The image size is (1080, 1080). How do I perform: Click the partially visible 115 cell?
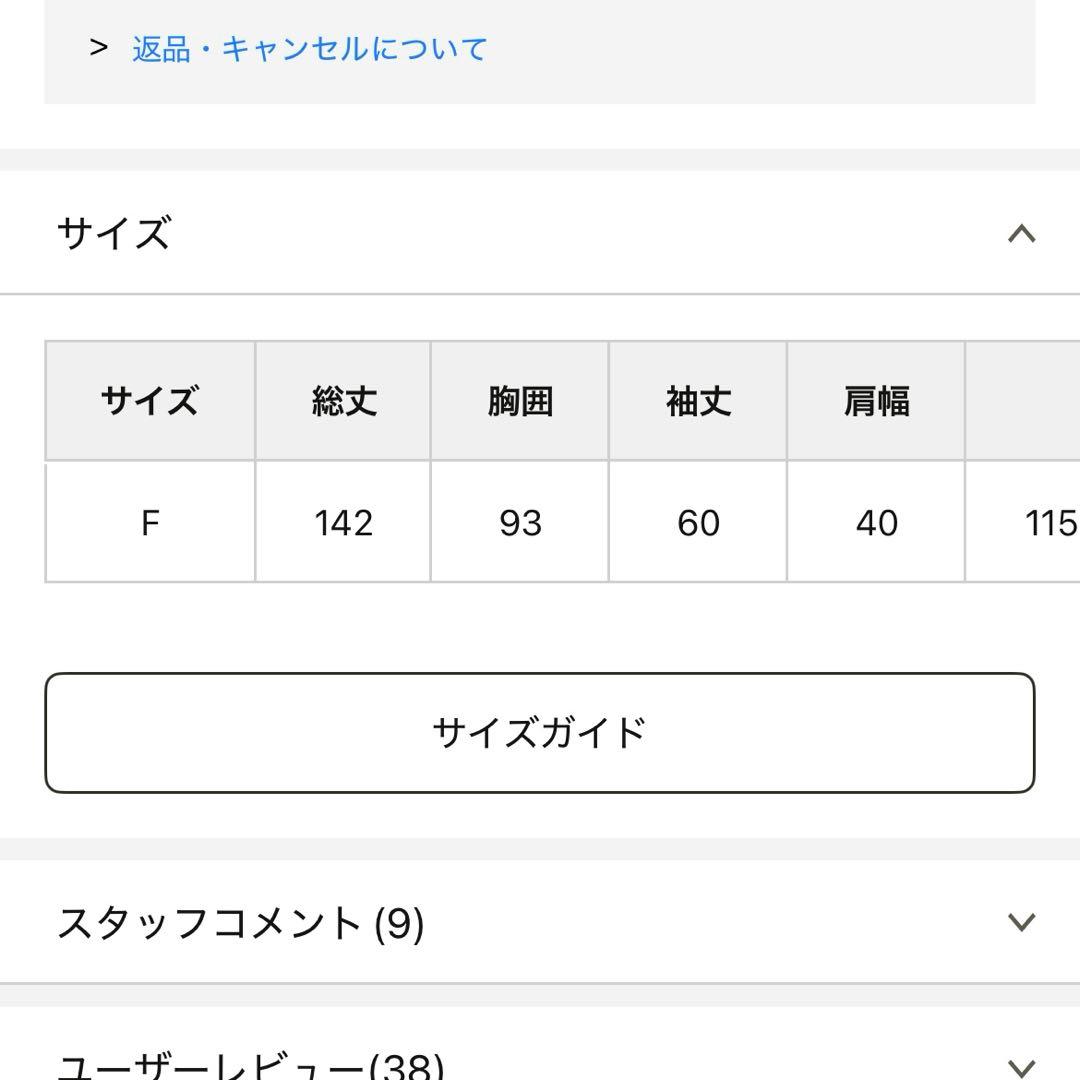(1049, 522)
